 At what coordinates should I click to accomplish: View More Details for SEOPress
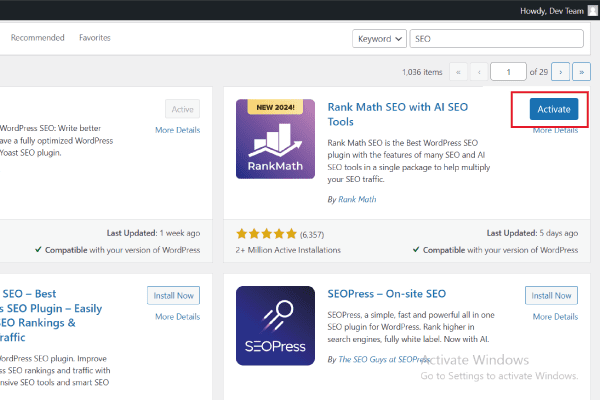555,317
